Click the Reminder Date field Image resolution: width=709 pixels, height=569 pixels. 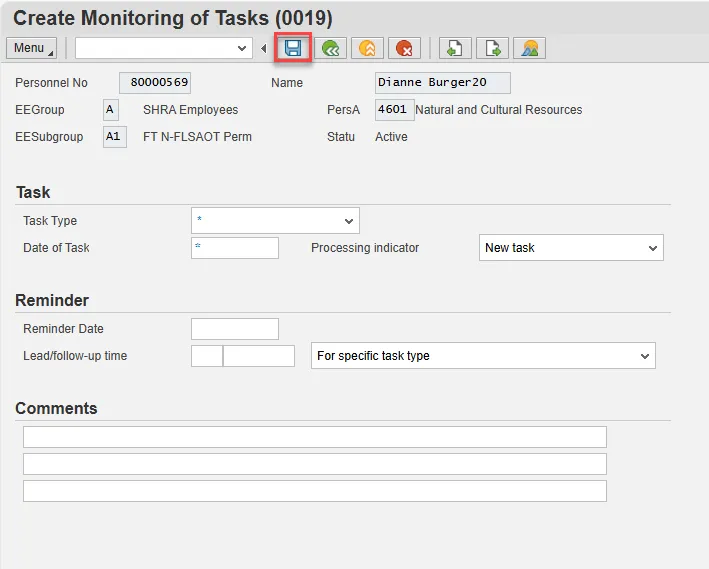coord(235,329)
